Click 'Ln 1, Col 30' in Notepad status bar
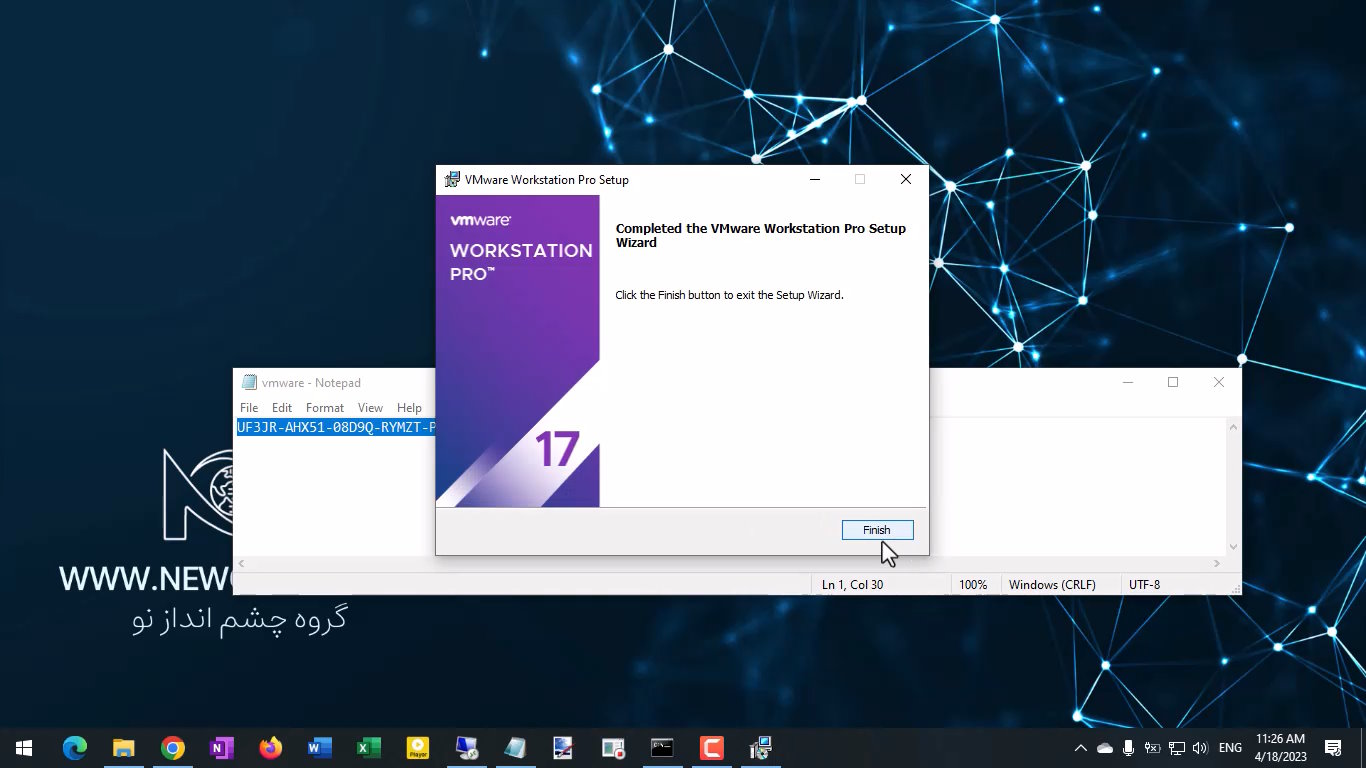Viewport: 1366px width, 768px height. [x=853, y=585]
